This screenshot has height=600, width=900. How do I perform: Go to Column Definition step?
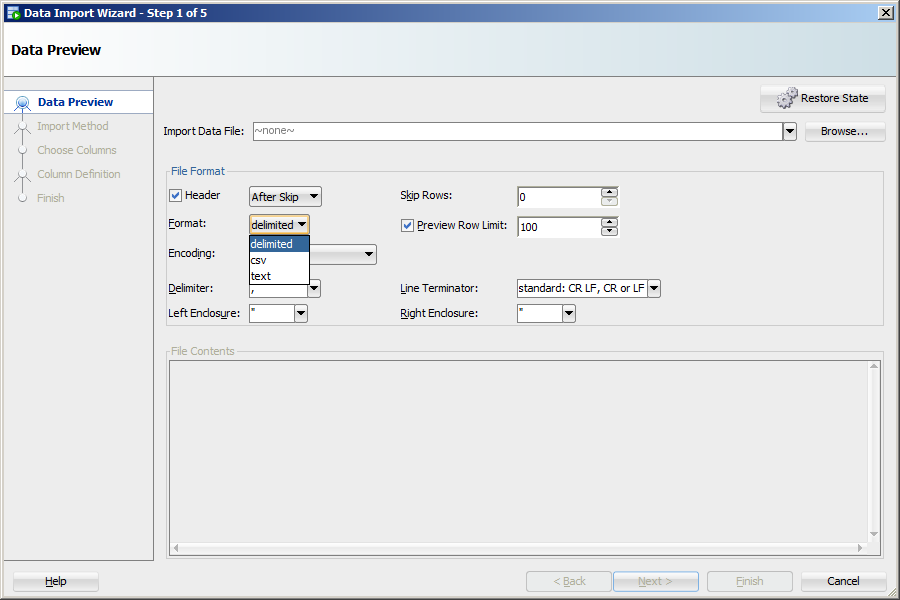coord(79,174)
